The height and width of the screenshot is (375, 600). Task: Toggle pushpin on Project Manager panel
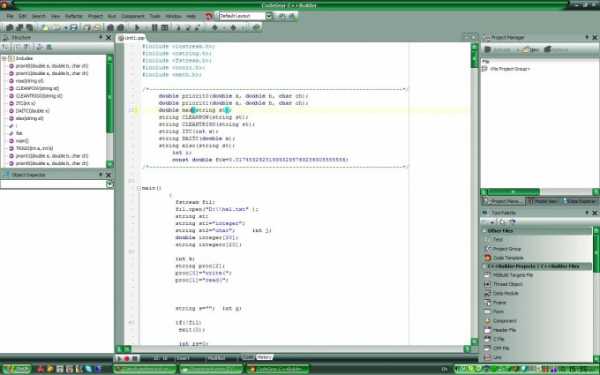(587, 37)
